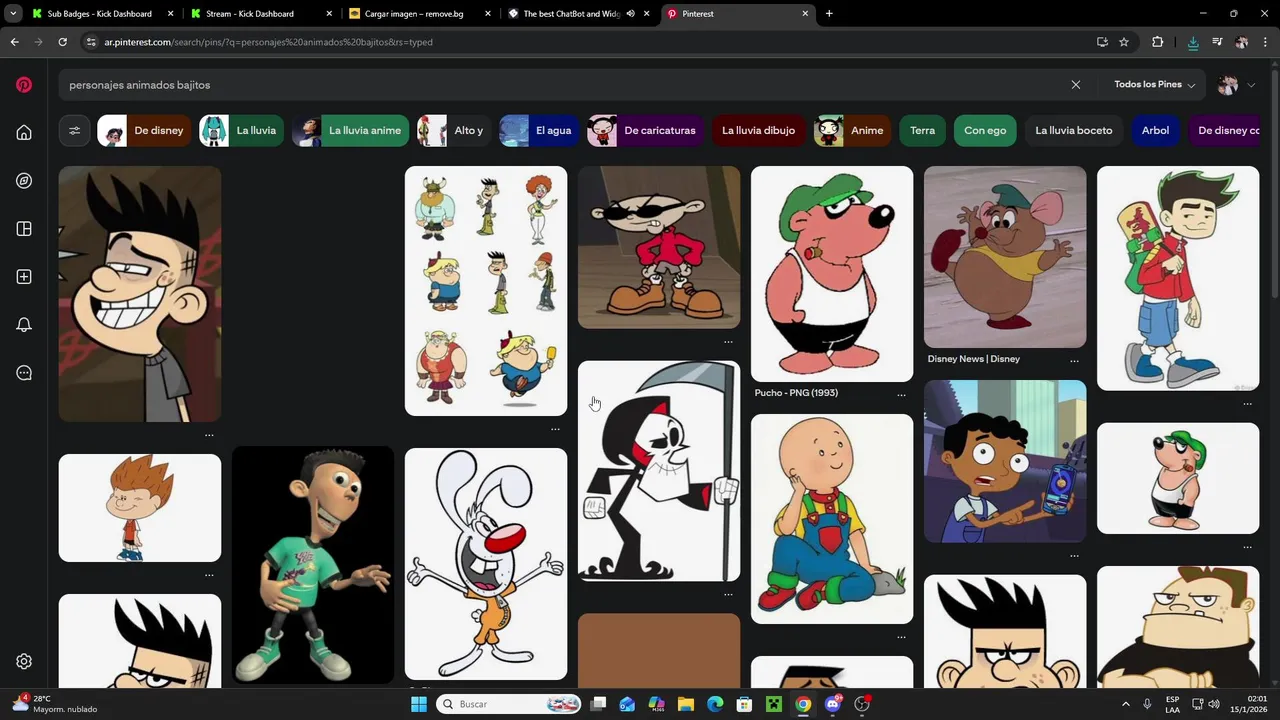
Task: Clear the search text with the X
Action: pos(1076,85)
